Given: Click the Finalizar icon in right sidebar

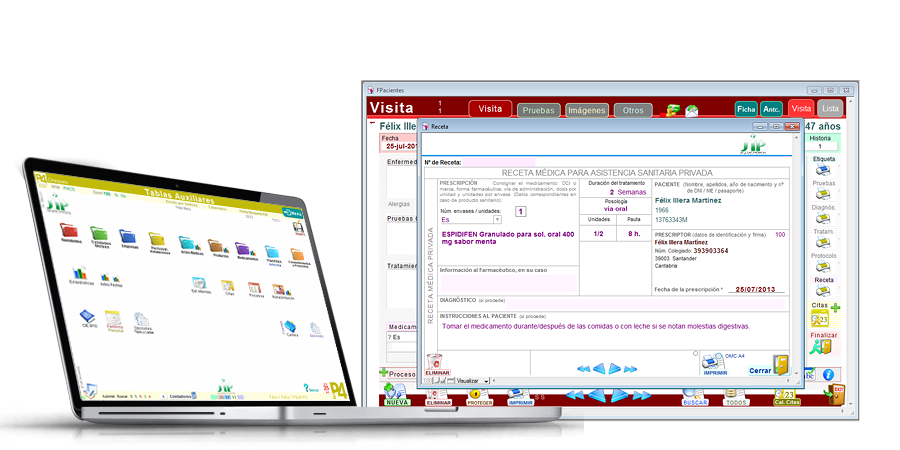Looking at the screenshot, I should [x=824, y=346].
